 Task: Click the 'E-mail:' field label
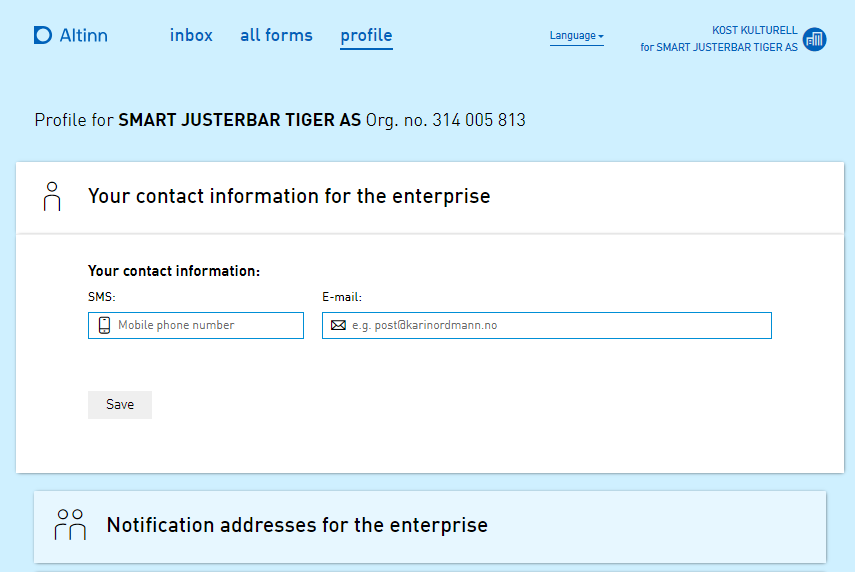pyautogui.click(x=341, y=297)
